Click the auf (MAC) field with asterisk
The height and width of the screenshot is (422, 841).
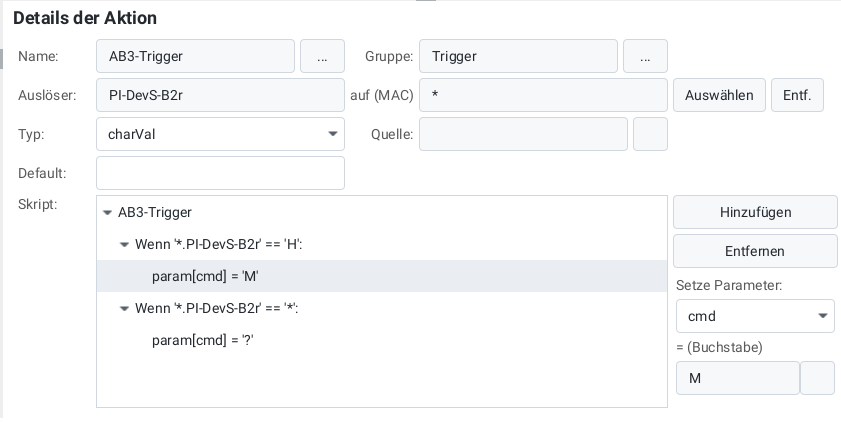point(543,96)
